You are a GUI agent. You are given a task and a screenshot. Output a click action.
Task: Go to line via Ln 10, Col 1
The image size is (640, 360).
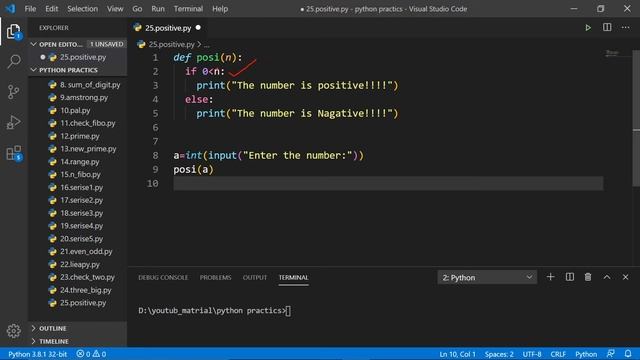coord(457,354)
